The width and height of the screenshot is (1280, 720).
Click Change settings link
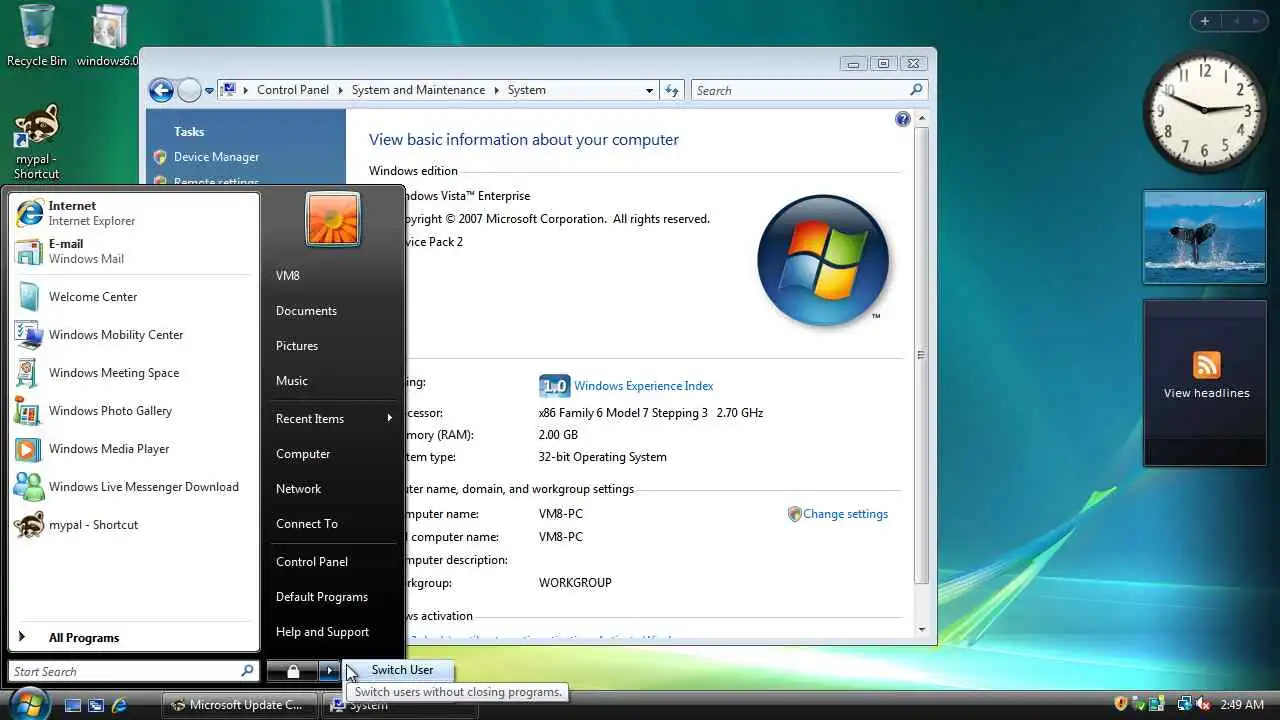pyautogui.click(x=845, y=514)
